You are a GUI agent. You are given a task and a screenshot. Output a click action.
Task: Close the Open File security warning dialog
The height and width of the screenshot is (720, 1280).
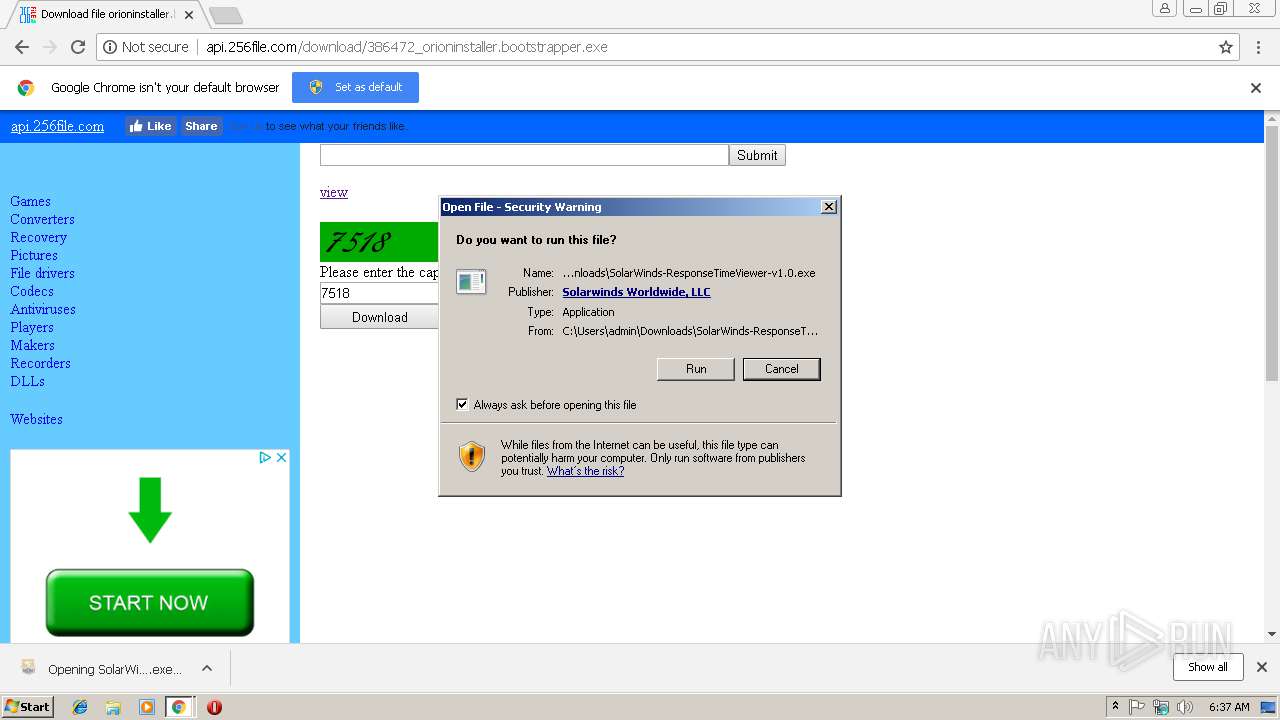[828, 207]
